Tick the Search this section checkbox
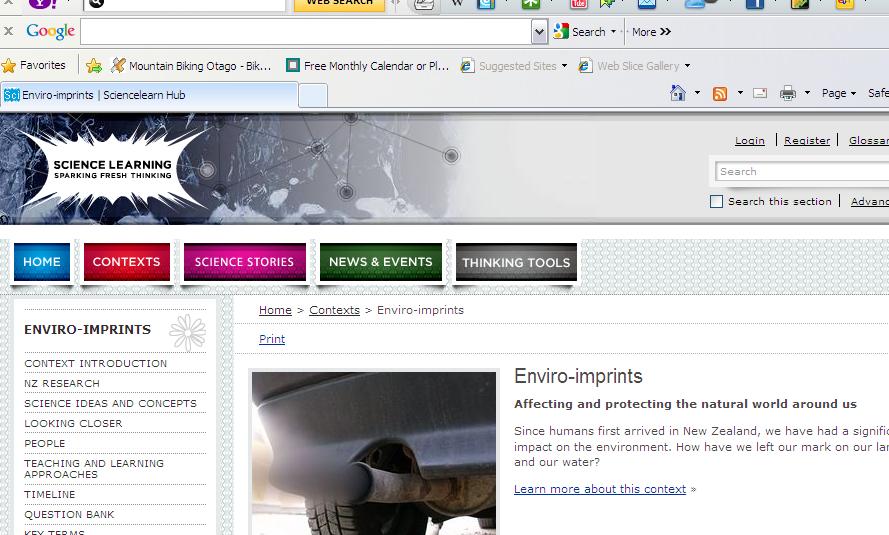The width and height of the screenshot is (889, 535). tap(716, 201)
